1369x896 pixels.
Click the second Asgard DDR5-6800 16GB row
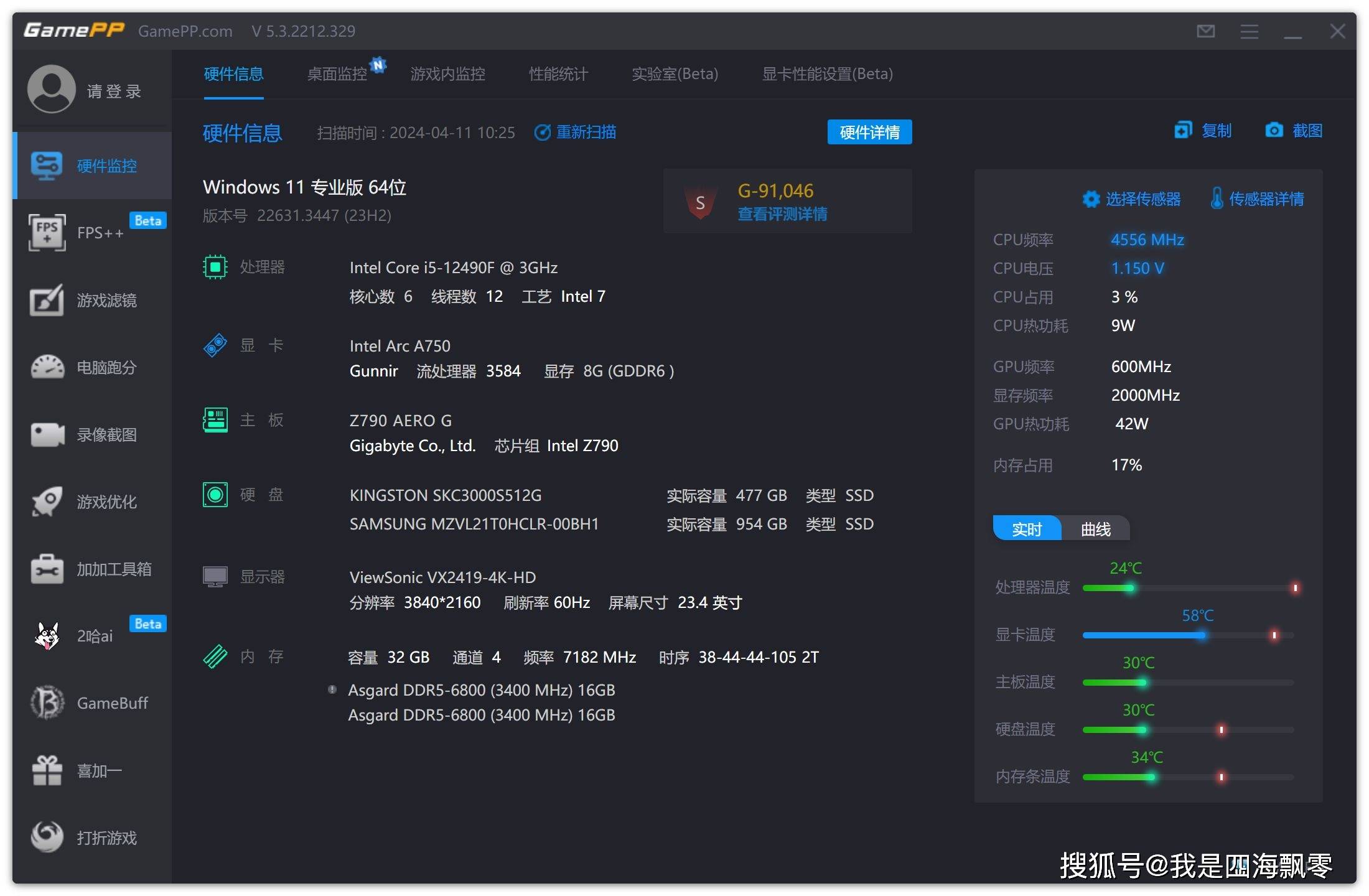[482, 715]
